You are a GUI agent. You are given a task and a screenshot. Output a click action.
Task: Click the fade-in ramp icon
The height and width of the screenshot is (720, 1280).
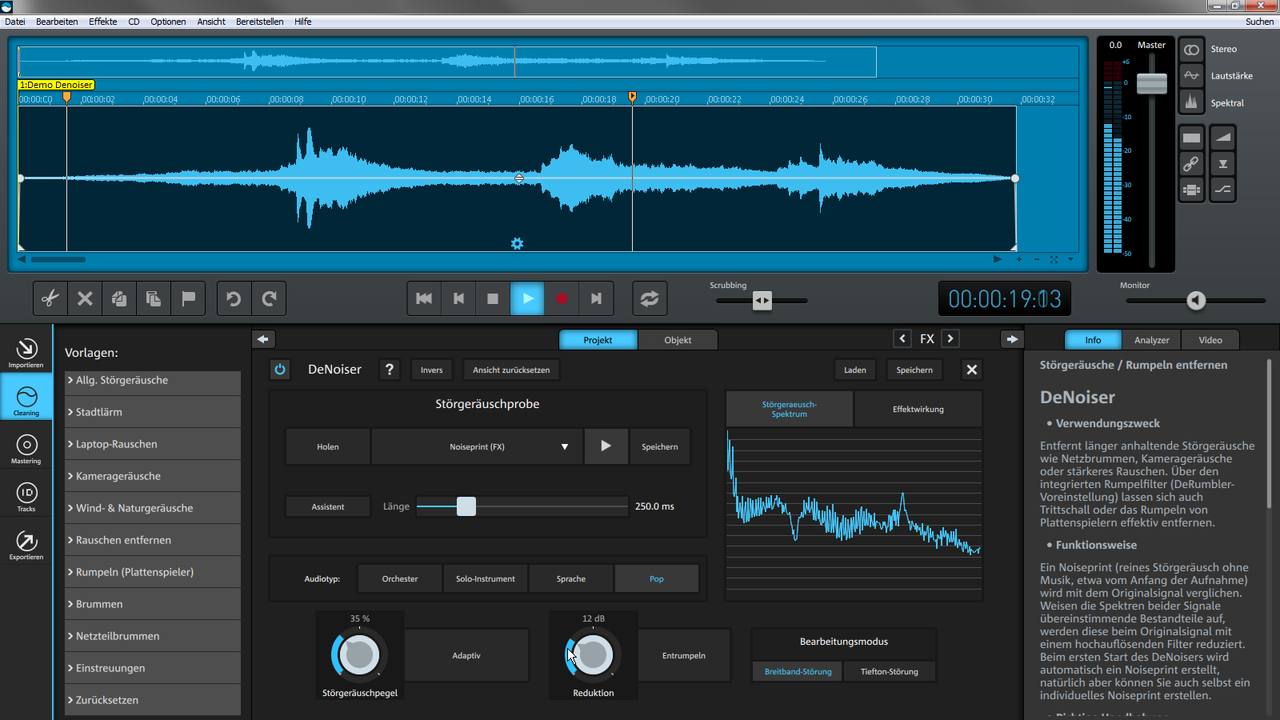click(x=1223, y=137)
